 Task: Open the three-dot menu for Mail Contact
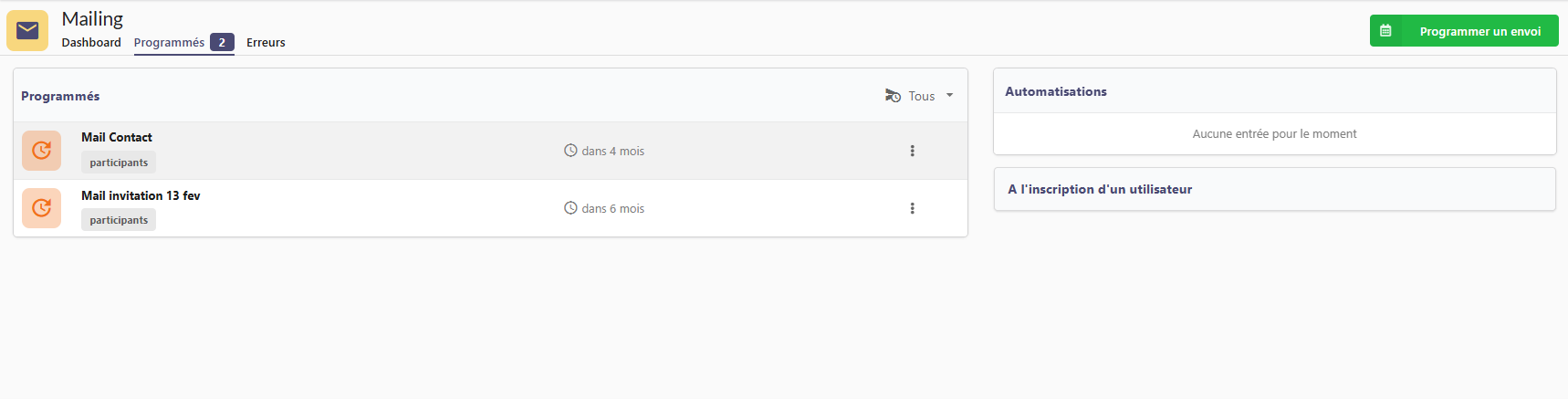pyautogui.click(x=912, y=151)
